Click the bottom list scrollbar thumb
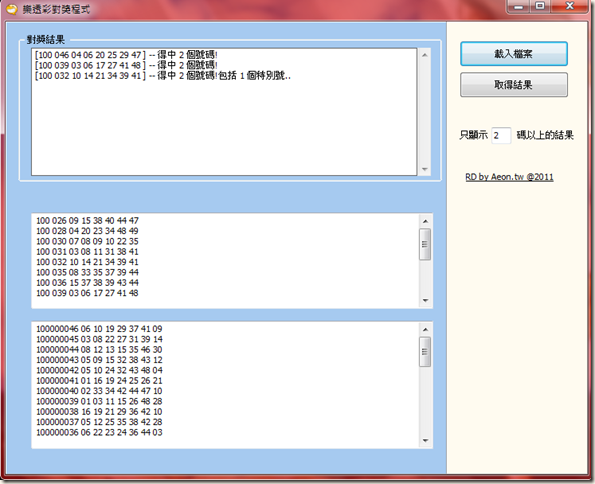Viewport: 595px width, 484px height. 425,352
